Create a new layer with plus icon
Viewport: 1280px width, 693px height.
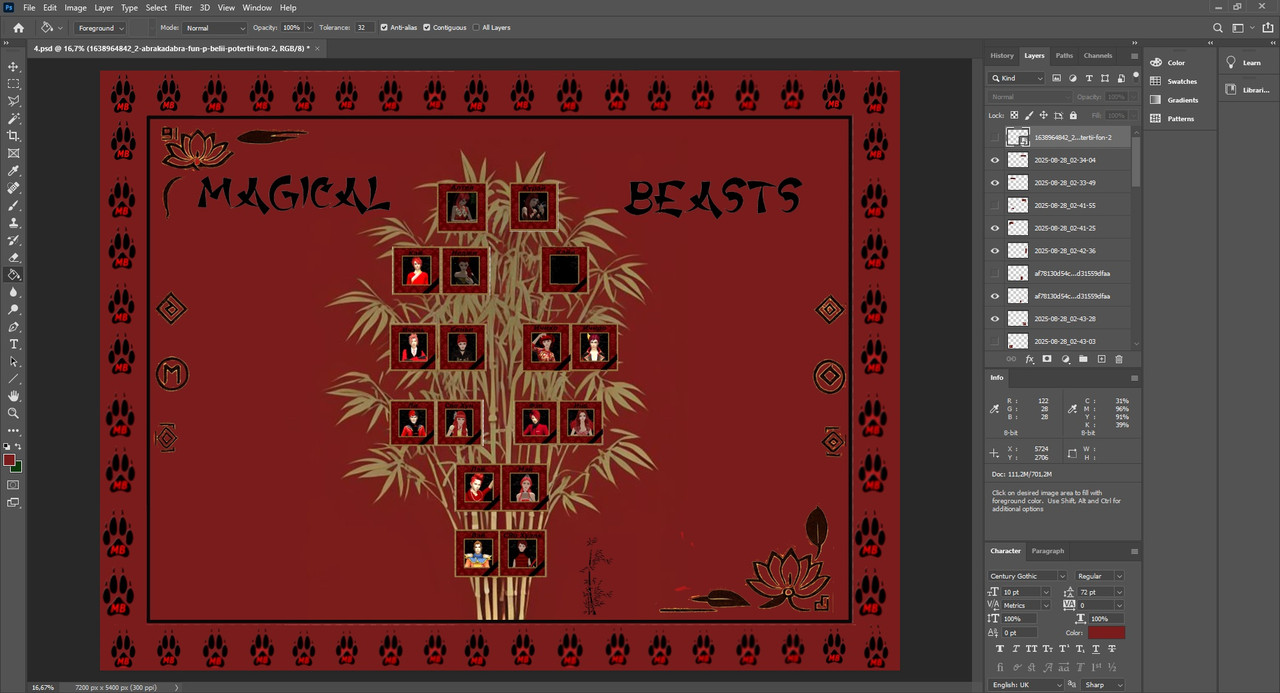pos(1101,359)
